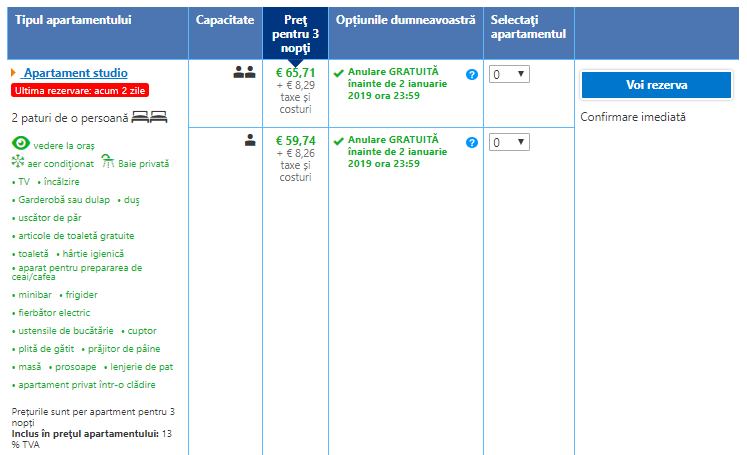Click green checkmark next to second free cancellation
The width and height of the screenshot is (747, 455).
(x=339, y=141)
